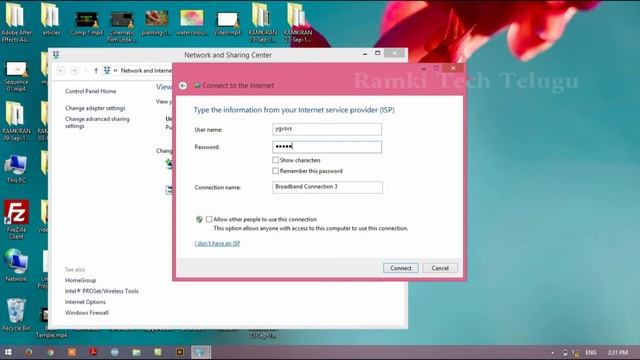This screenshot has width=640, height=360.
Task: Open the orange app icon after Chrome in taskbar
Action: tap(72, 352)
